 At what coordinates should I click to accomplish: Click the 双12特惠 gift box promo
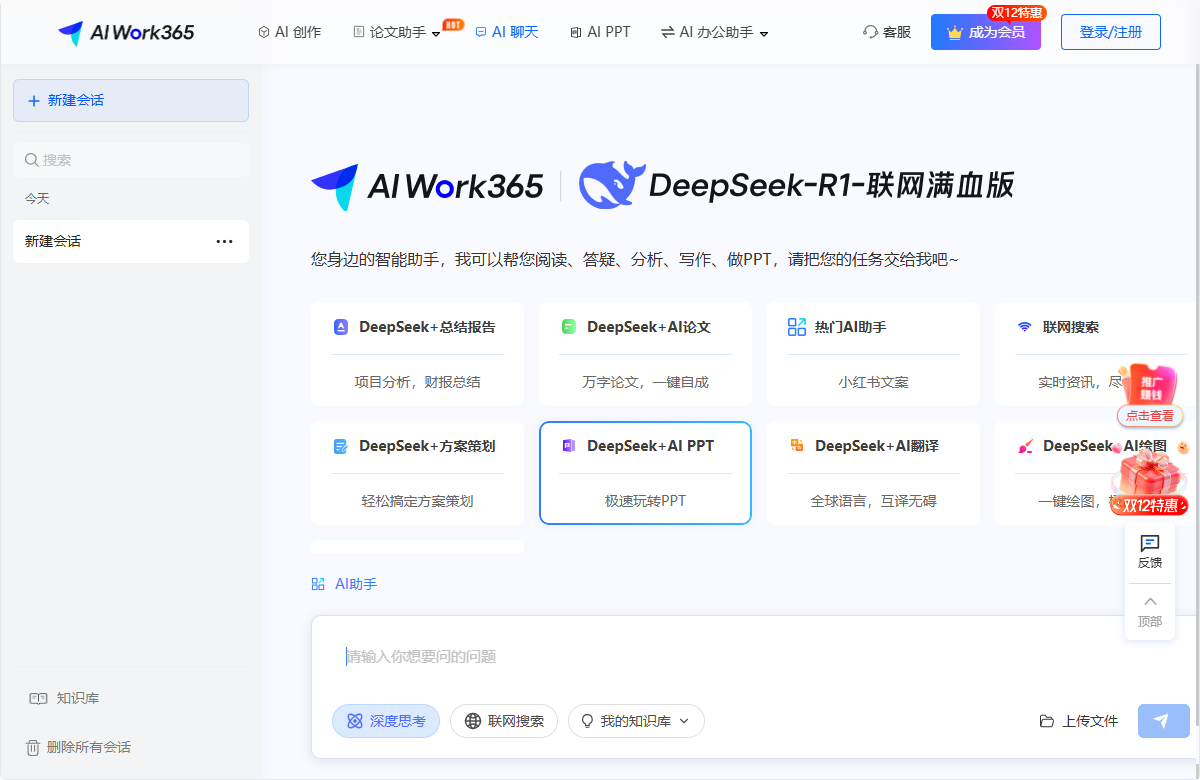[1149, 482]
